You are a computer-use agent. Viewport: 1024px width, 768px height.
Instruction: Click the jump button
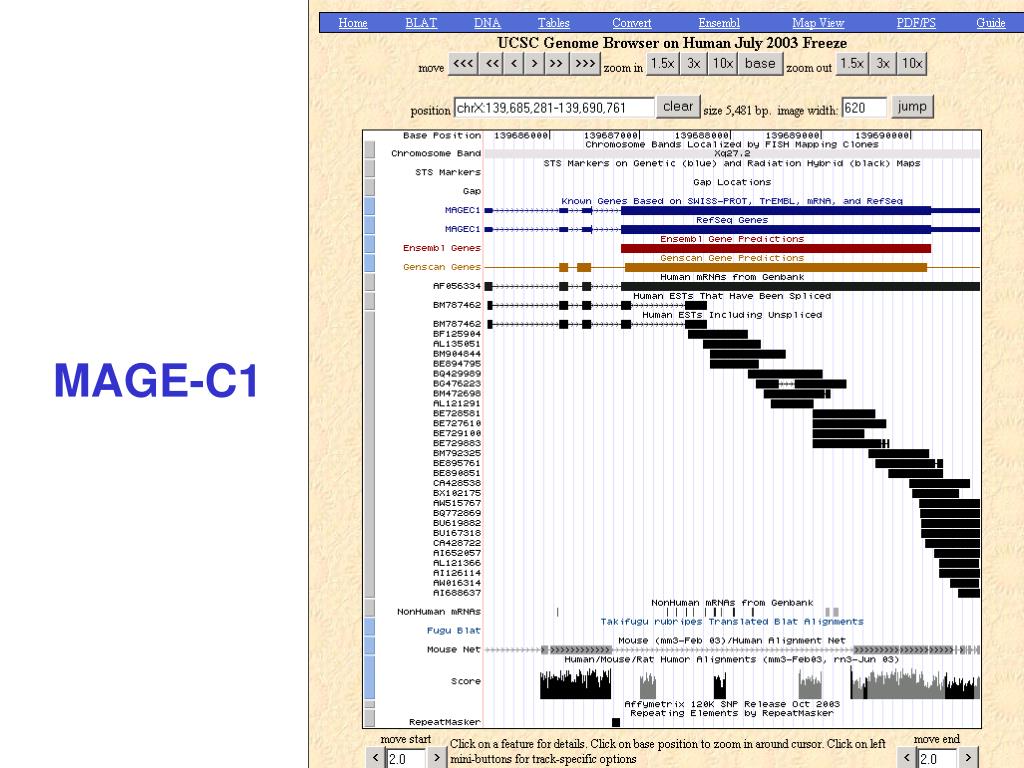(x=912, y=106)
